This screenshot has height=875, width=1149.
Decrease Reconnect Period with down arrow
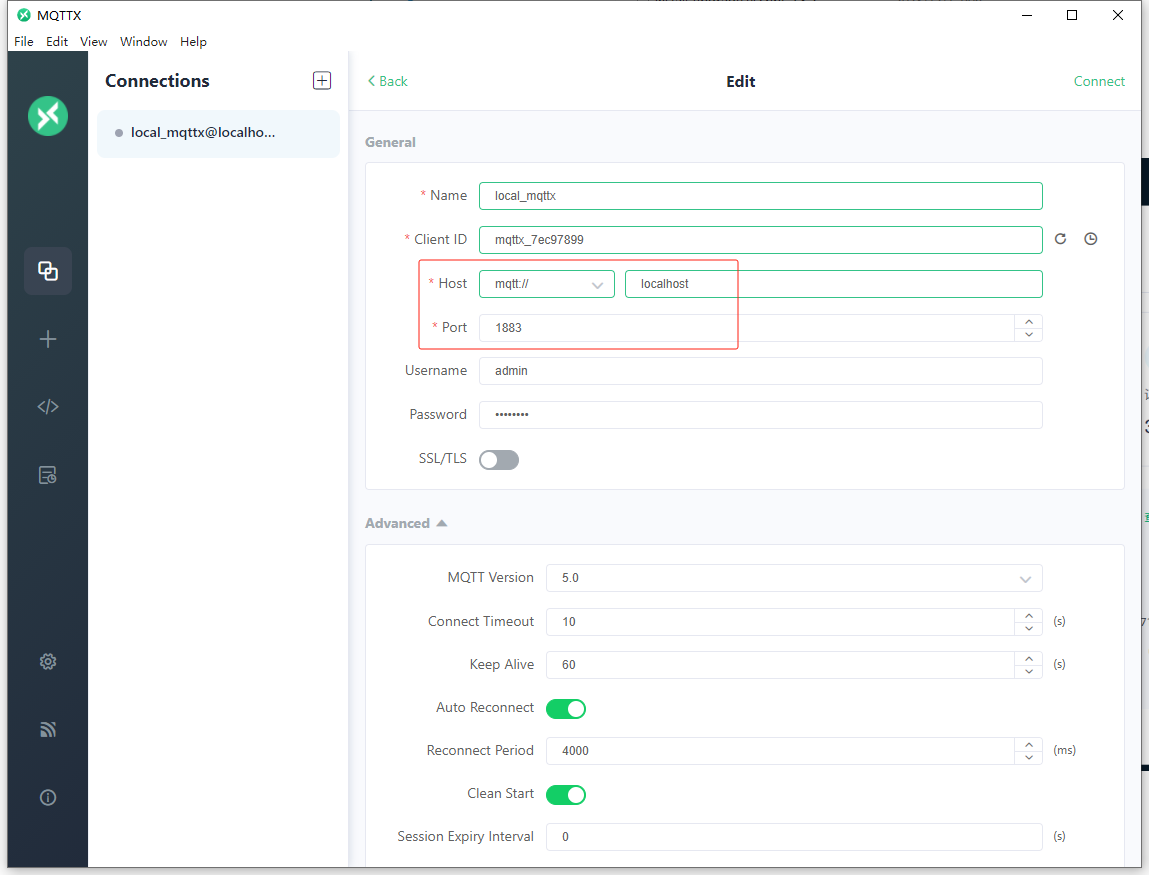click(x=1029, y=758)
